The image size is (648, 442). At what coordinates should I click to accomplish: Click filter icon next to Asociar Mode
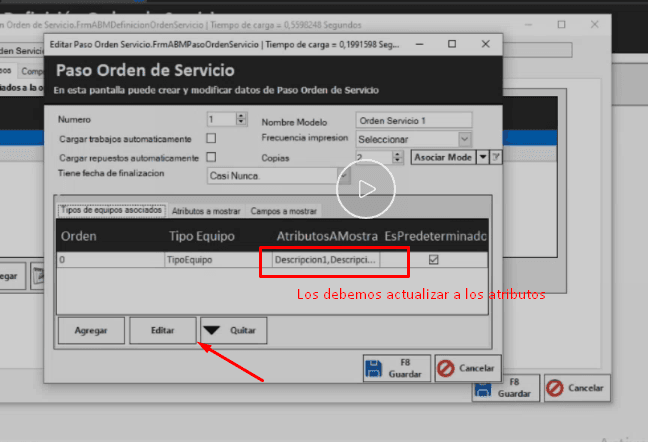click(x=496, y=157)
